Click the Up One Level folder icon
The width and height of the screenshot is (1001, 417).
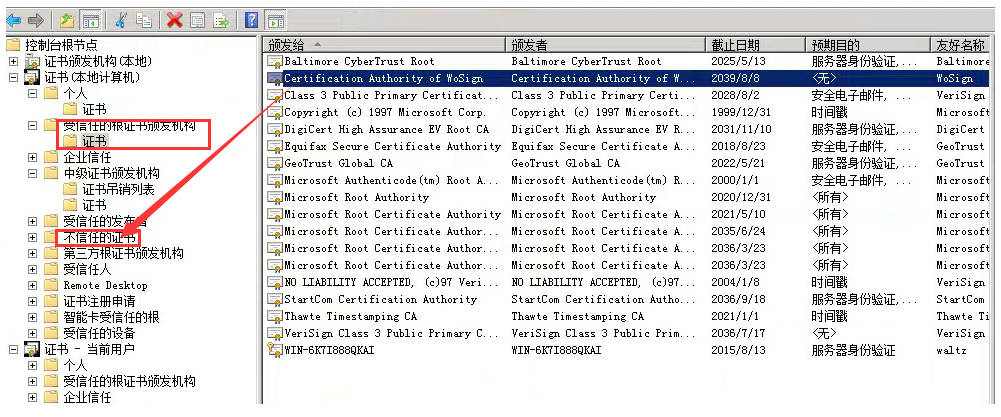(x=67, y=19)
